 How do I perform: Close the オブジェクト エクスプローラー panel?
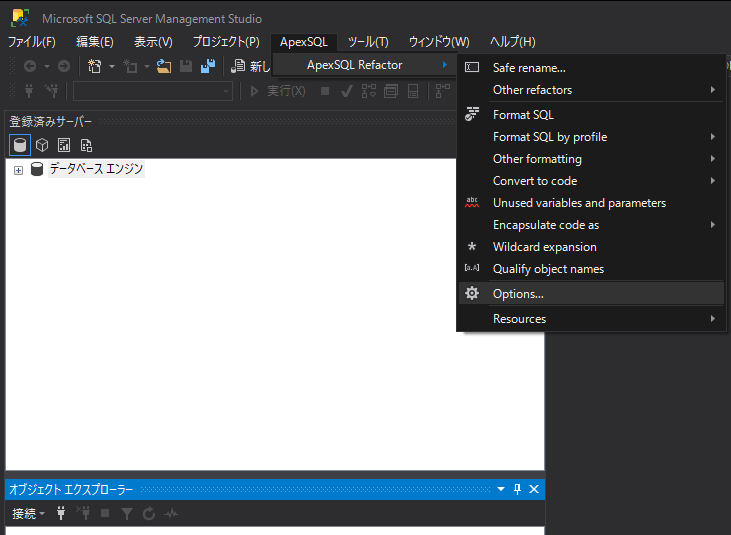(x=534, y=489)
